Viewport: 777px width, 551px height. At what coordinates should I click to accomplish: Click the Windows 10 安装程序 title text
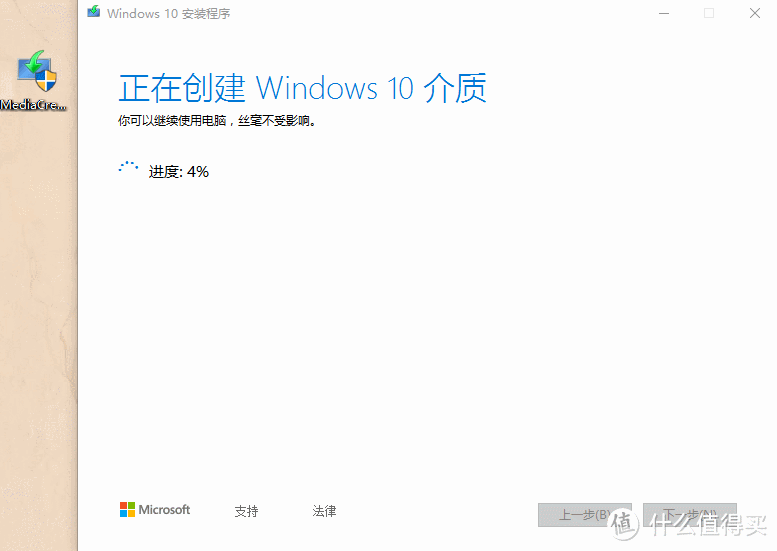point(168,13)
